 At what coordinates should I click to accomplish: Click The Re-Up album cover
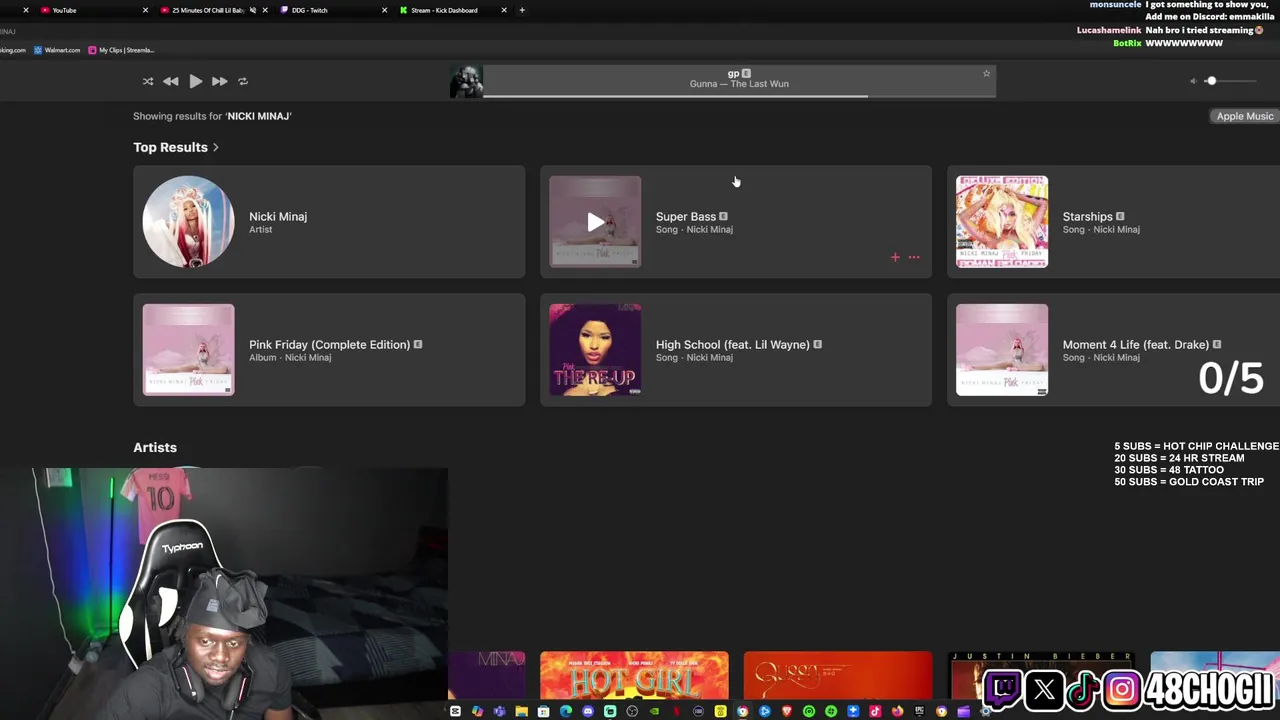click(595, 350)
